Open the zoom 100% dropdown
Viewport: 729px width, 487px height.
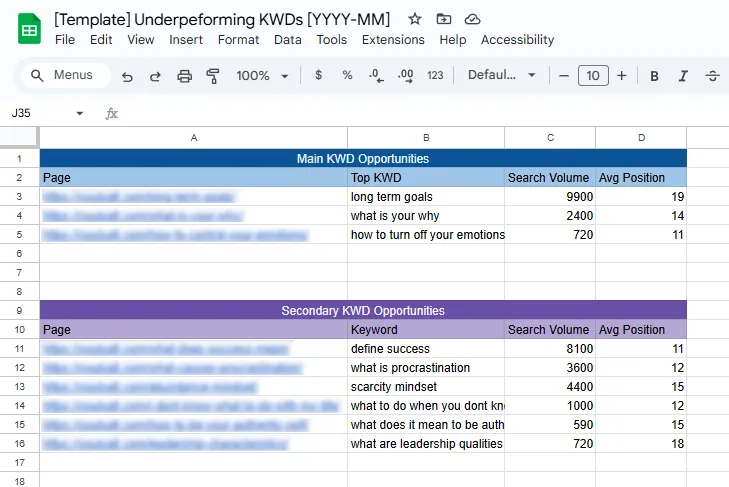click(262, 75)
